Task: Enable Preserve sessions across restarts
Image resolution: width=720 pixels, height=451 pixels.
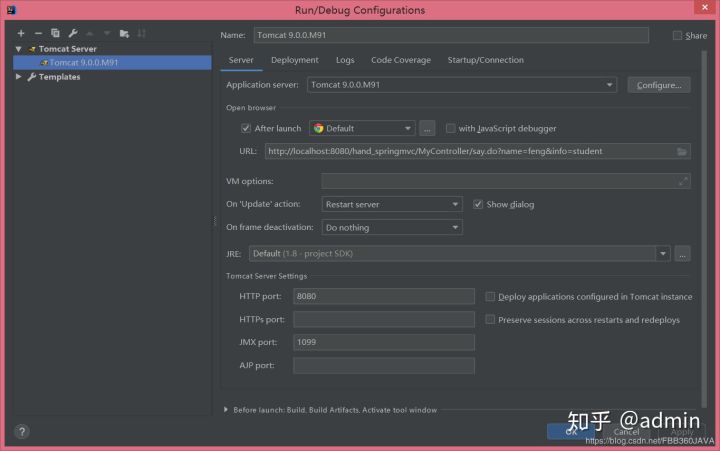Action: click(x=490, y=319)
